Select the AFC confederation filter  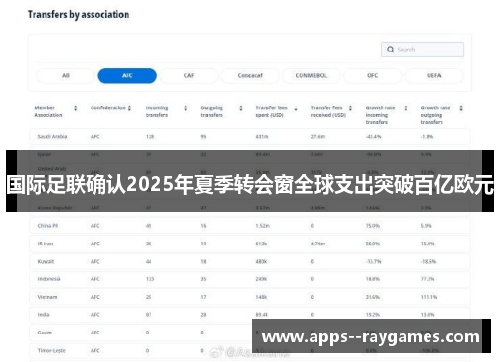[x=127, y=76]
